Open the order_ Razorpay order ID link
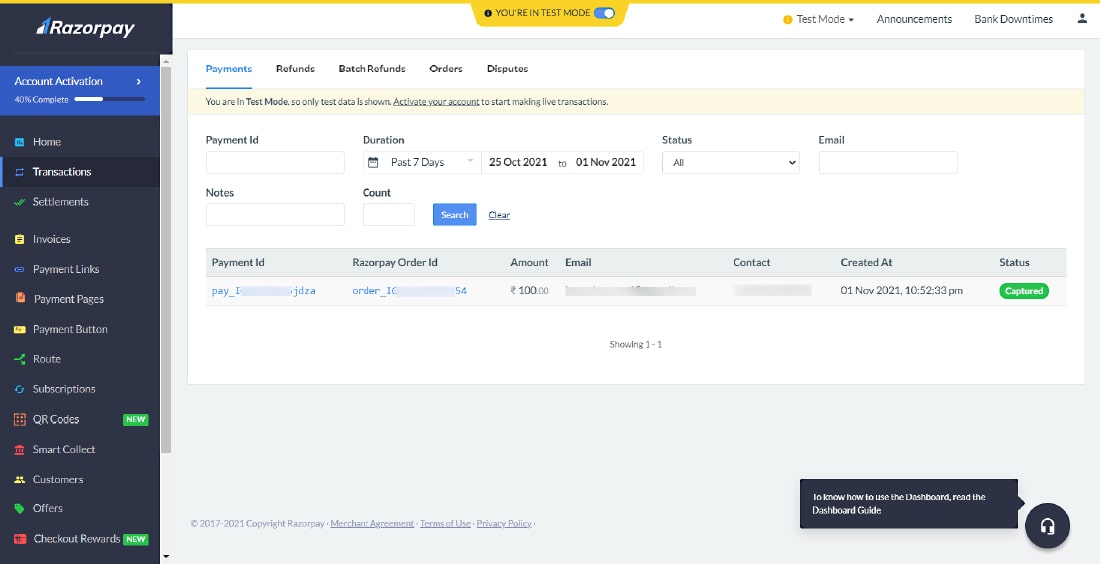1100x564 pixels. 410,291
